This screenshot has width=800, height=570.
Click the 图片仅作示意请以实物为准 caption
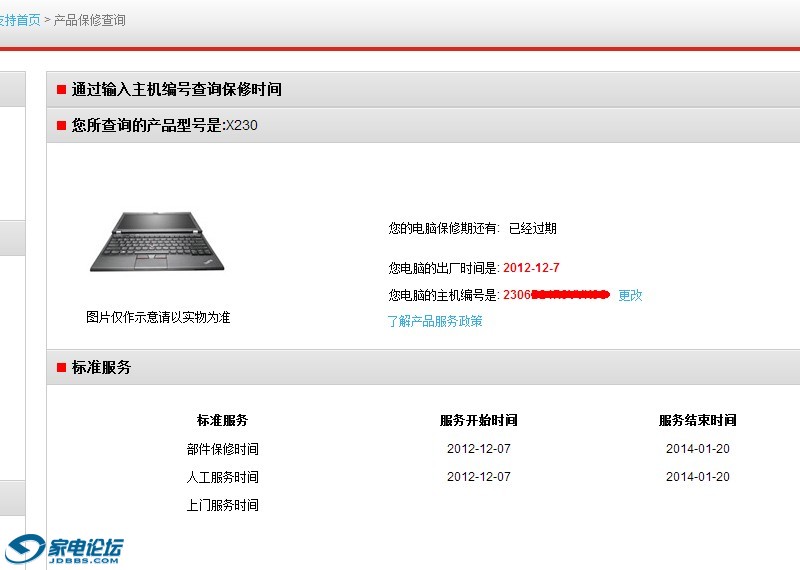[158, 317]
